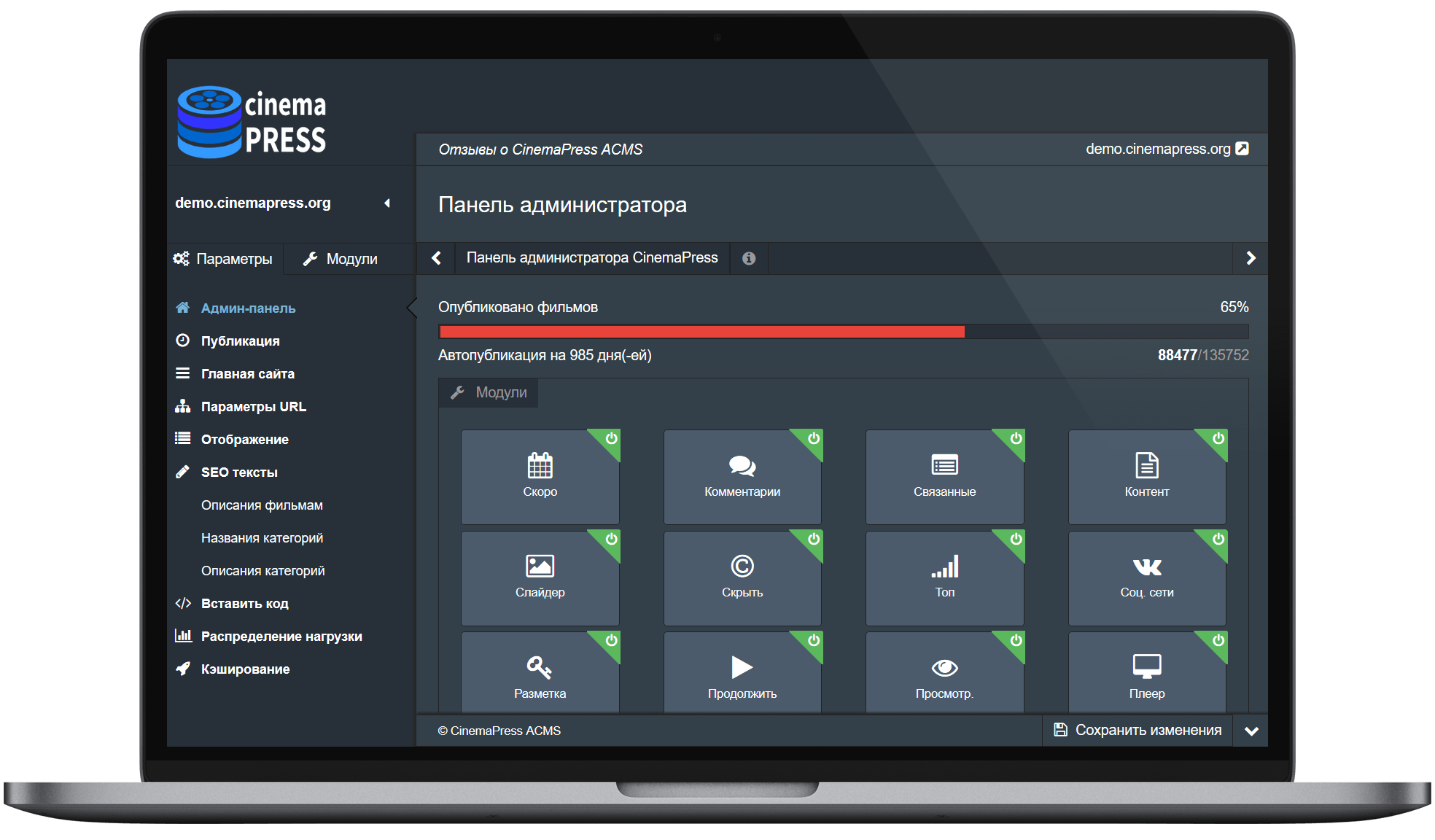Open the Контент document module tile

click(1147, 476)
